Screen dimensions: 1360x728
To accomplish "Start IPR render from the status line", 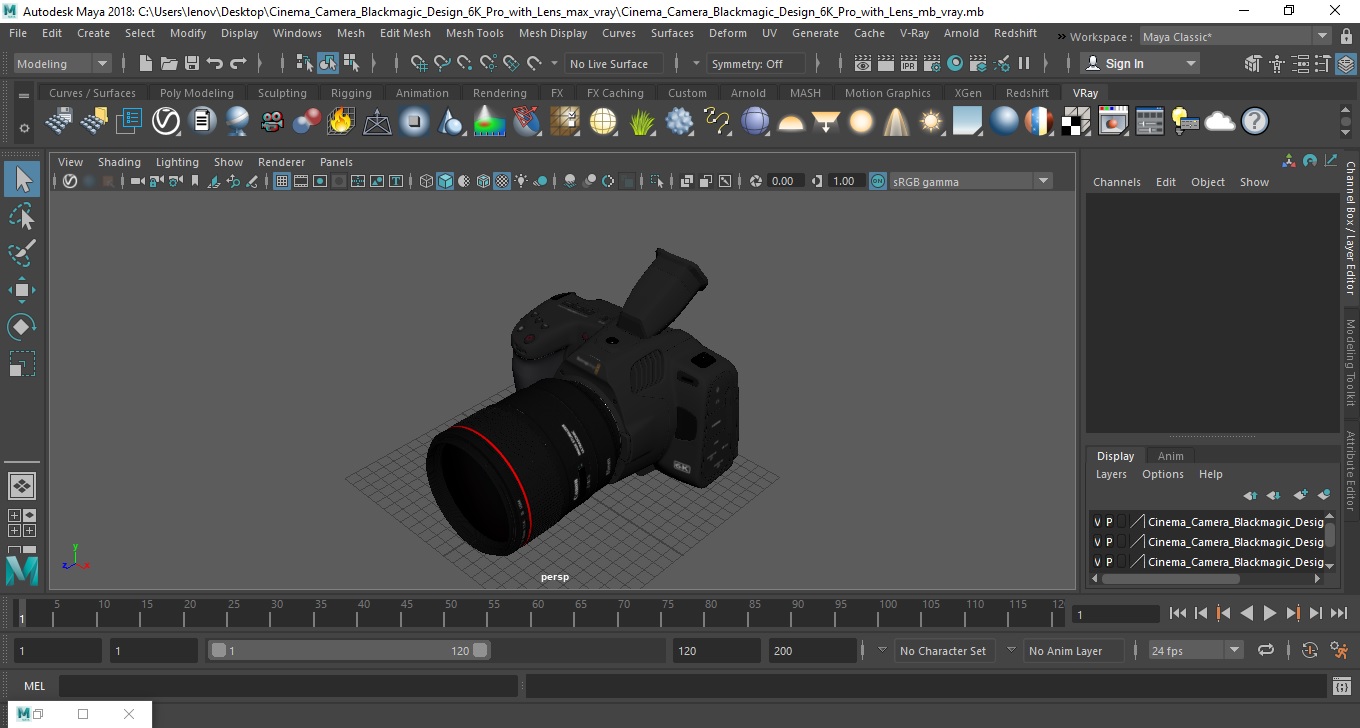I will (909, 63).
